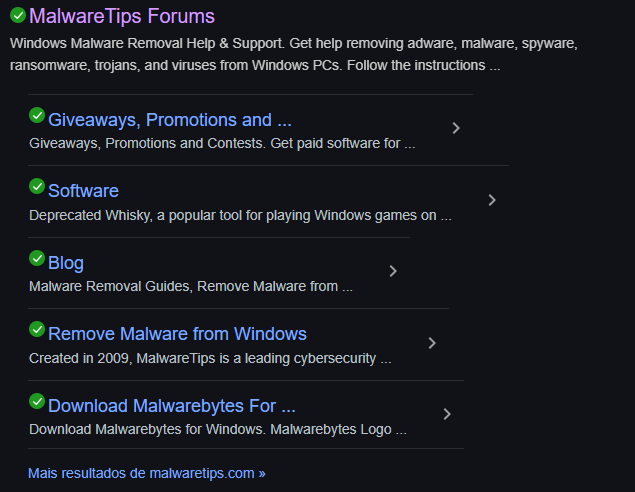Viewport: 635px width, 492px height.
Task: Click green checkmark icon beside Software link
Action: [37, 186]
